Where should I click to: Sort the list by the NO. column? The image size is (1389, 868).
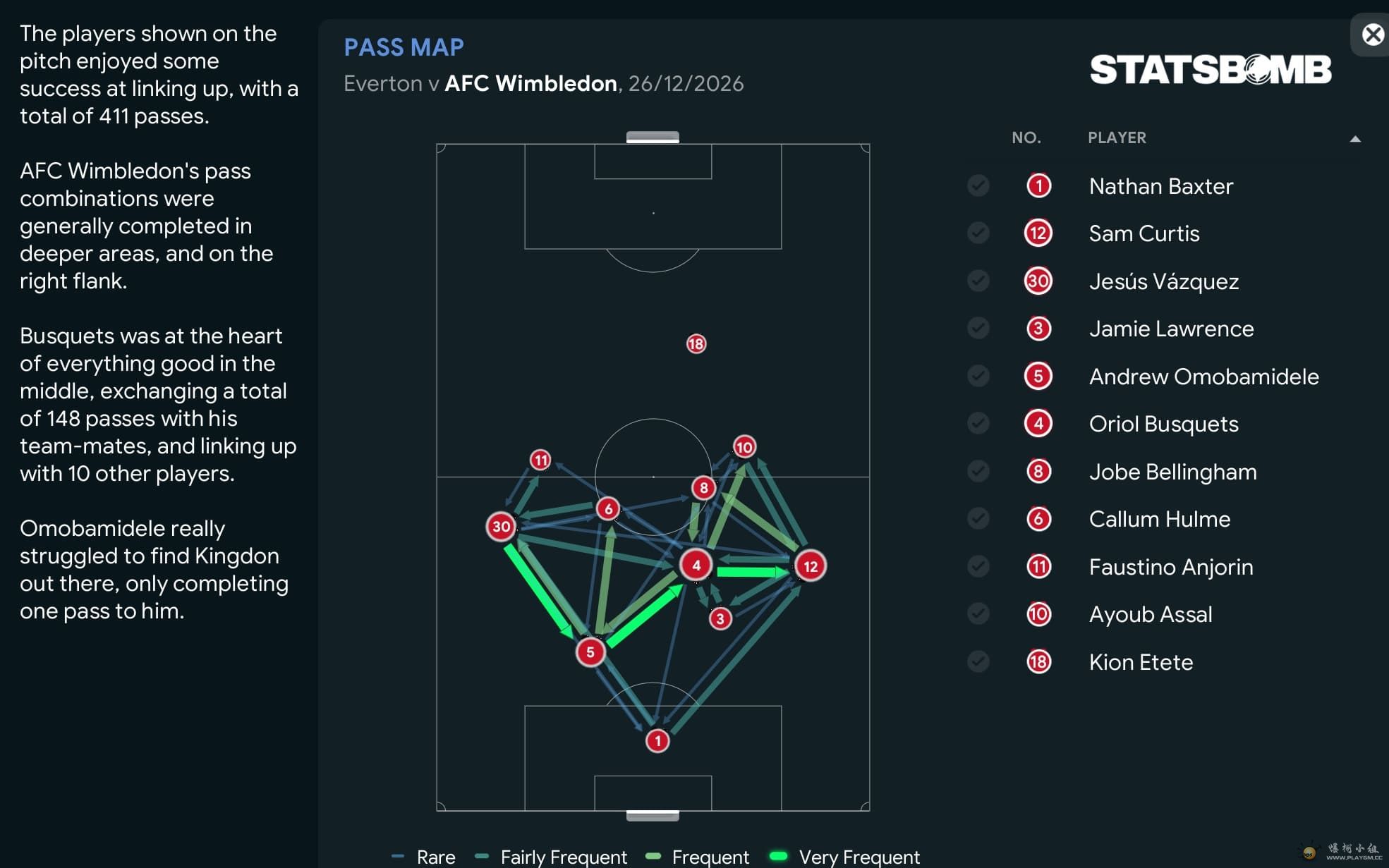(1026, 137)
